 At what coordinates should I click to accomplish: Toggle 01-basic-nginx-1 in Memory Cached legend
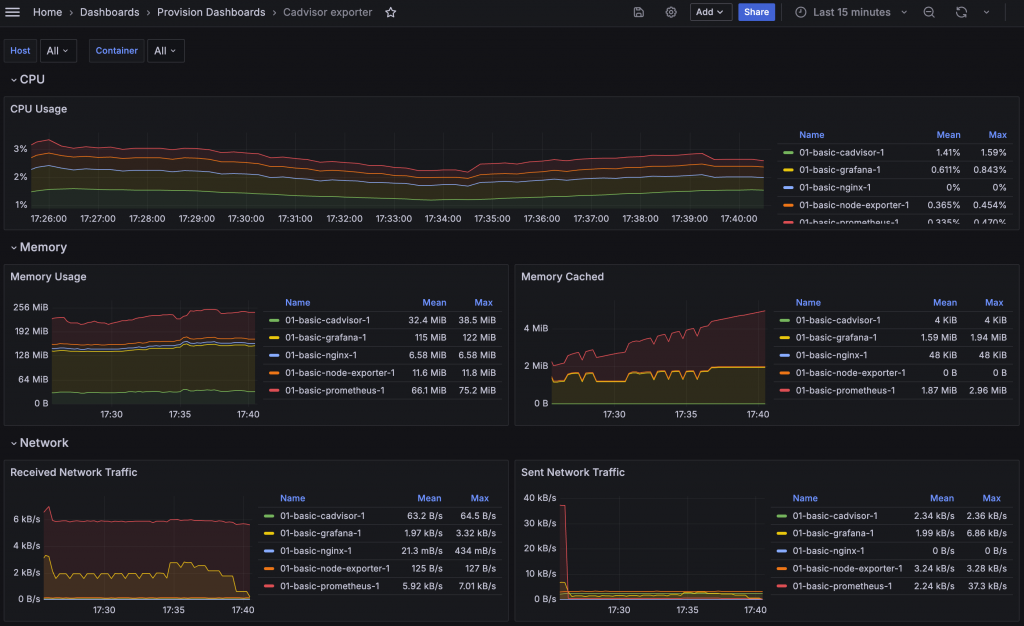[x=831, y=355]
